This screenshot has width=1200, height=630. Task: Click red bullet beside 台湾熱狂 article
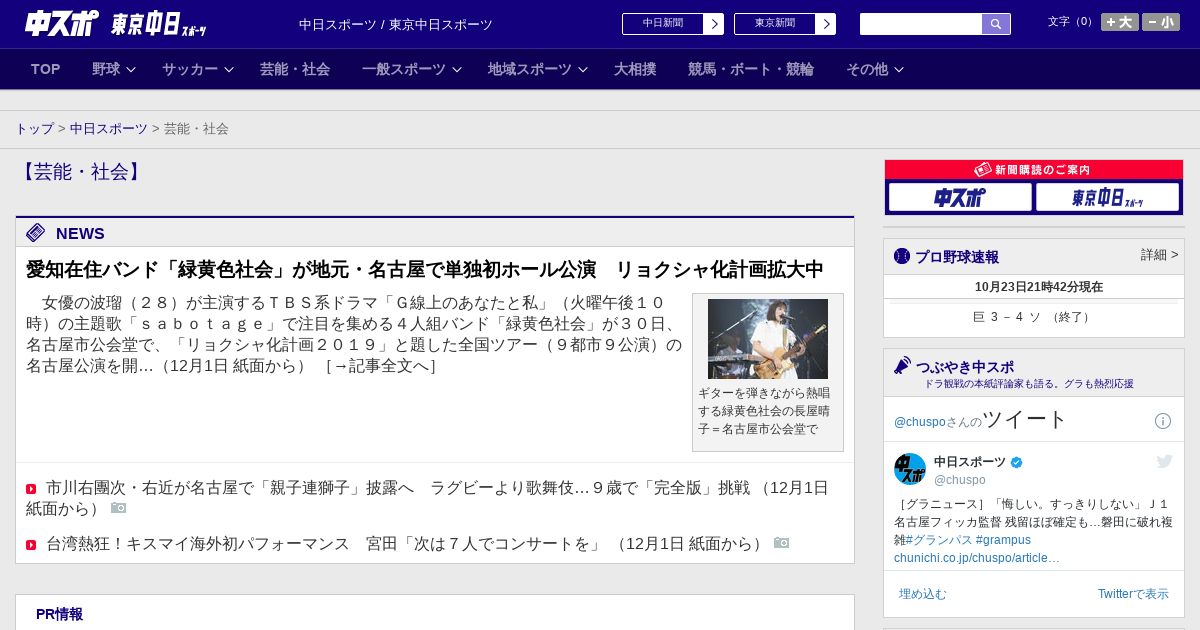(x=31, y=545)
